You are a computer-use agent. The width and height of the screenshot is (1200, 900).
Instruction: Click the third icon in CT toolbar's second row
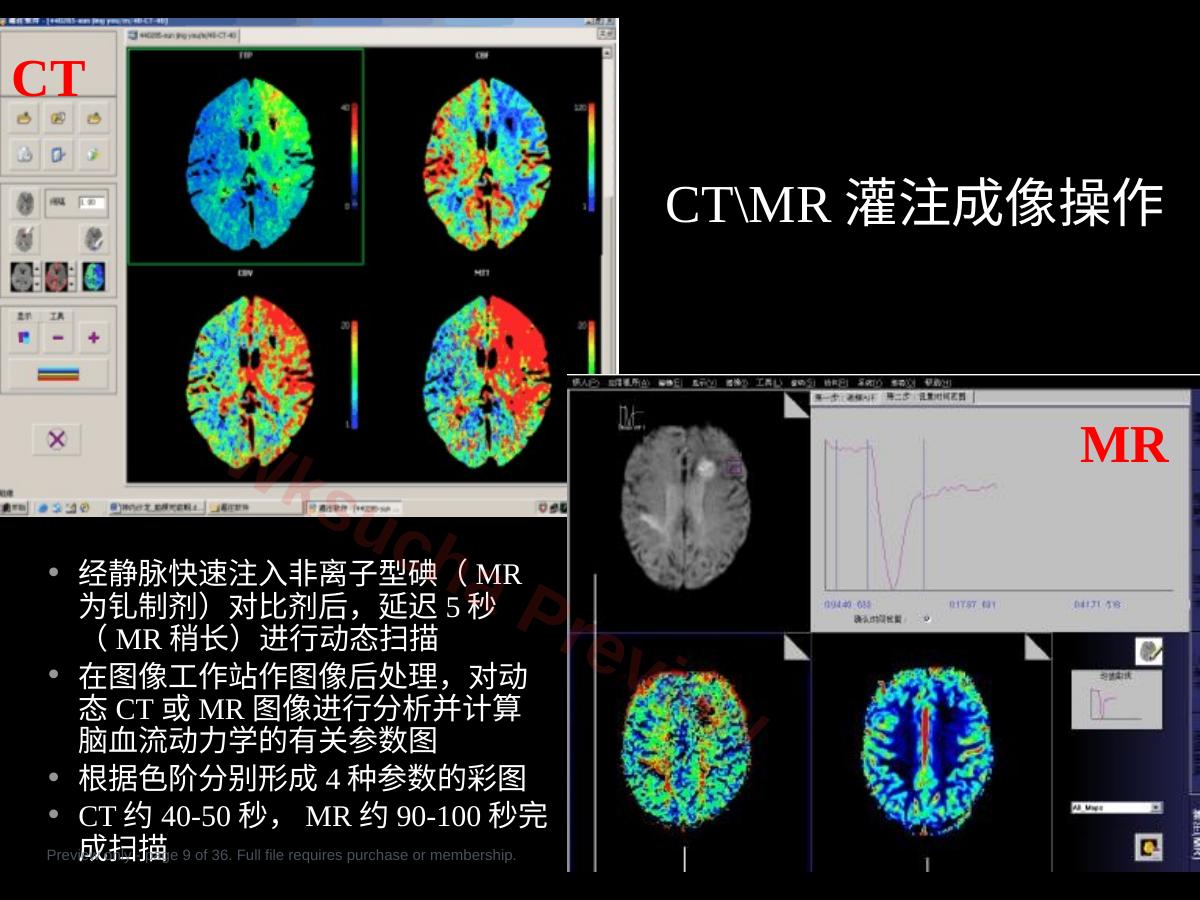click(93, 154)
